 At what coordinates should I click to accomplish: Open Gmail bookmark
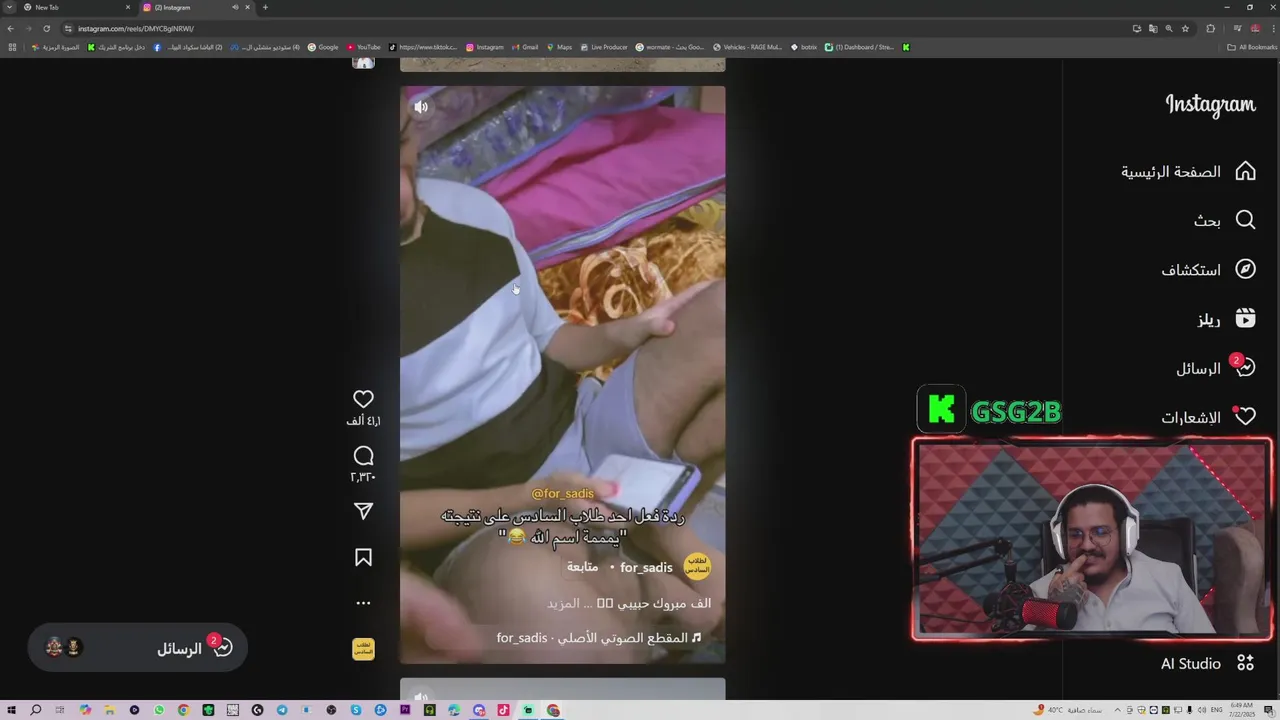click(525, 47)
